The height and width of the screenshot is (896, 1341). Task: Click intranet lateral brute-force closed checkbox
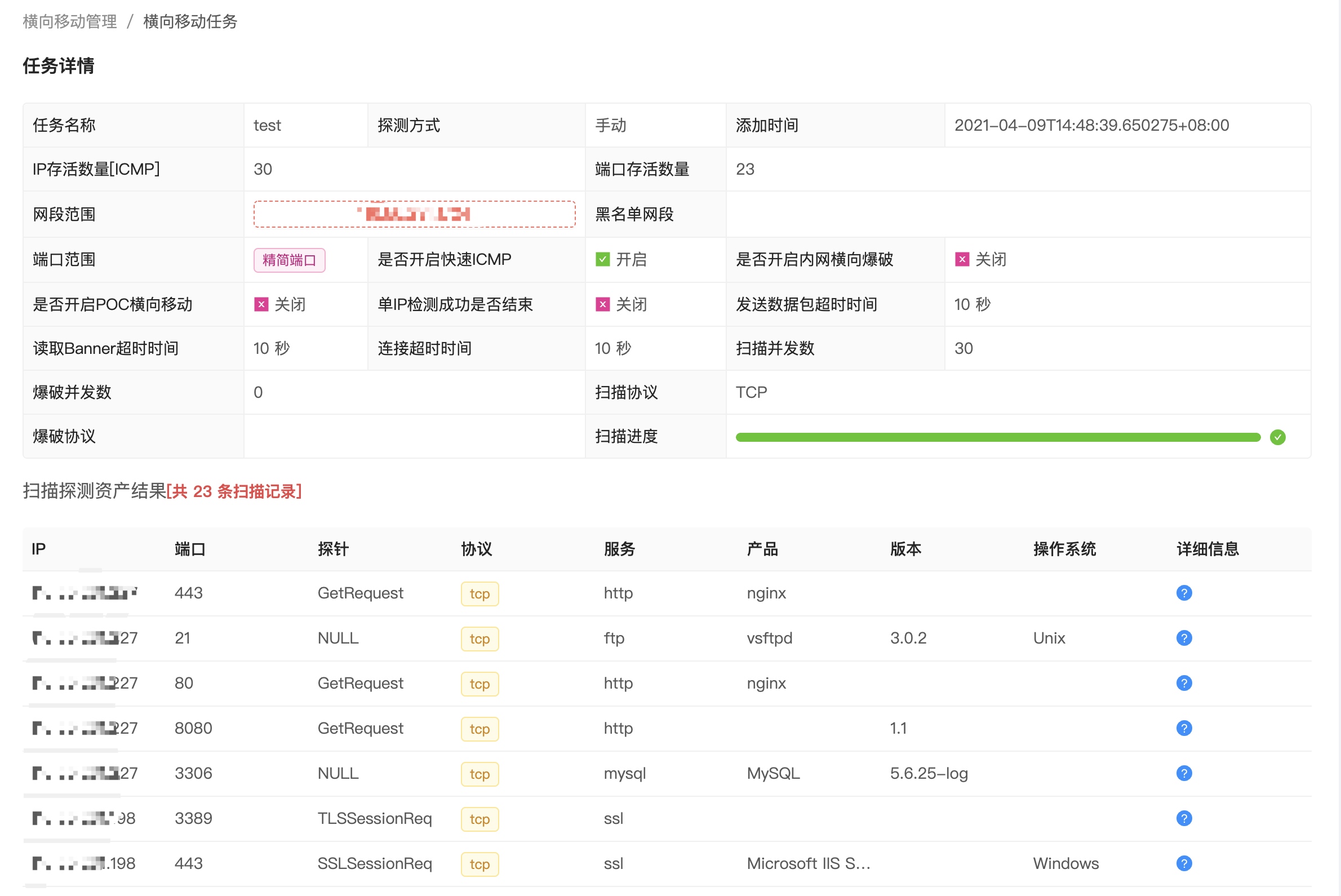962,259
